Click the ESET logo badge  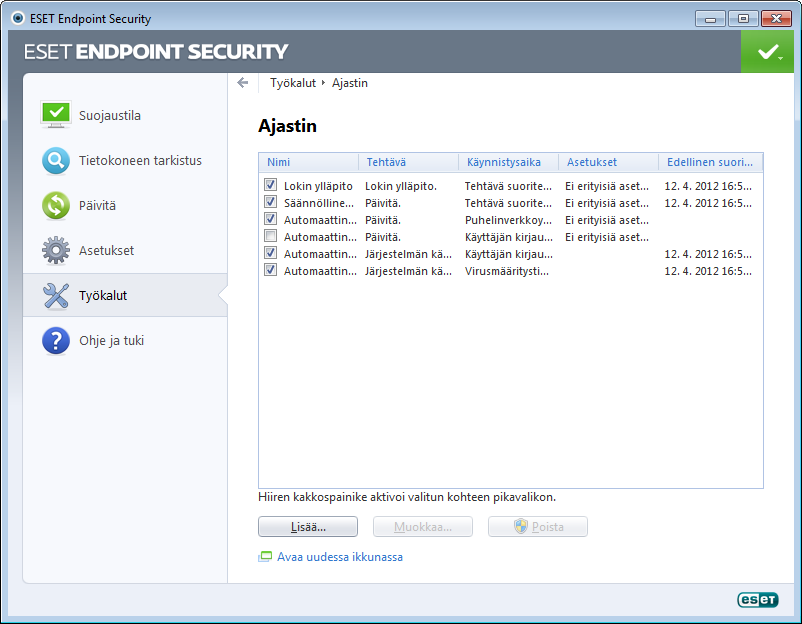[x=758, y=599]
